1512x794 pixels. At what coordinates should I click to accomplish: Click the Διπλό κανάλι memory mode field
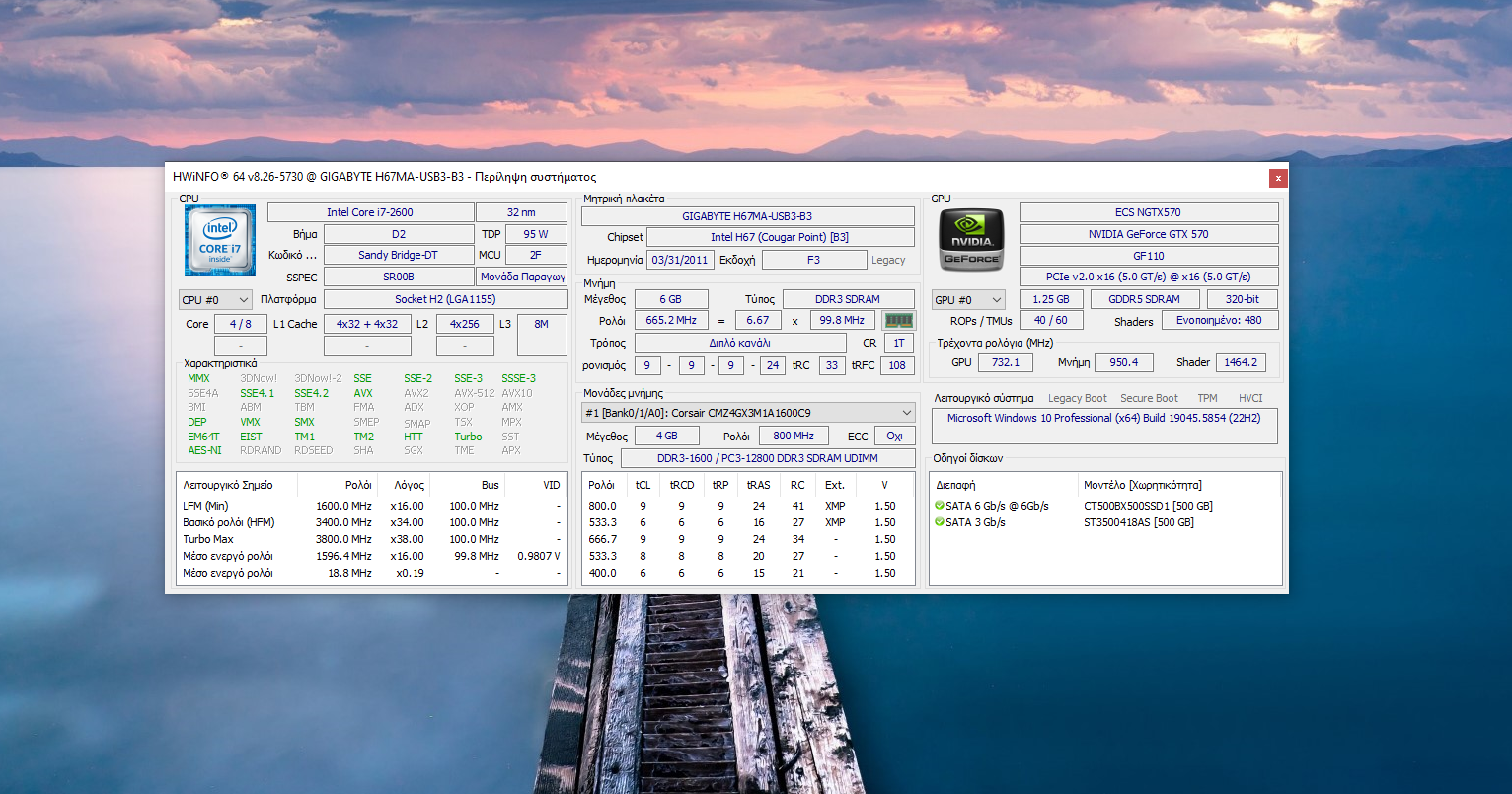pos(740,343)
